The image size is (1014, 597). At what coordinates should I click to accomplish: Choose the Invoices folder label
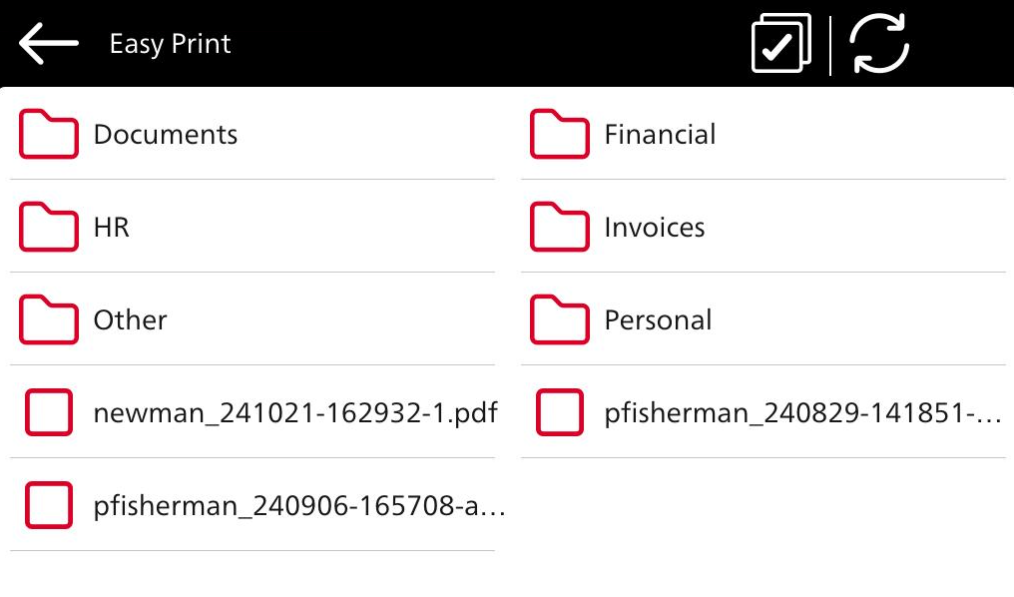coord(654,228)
